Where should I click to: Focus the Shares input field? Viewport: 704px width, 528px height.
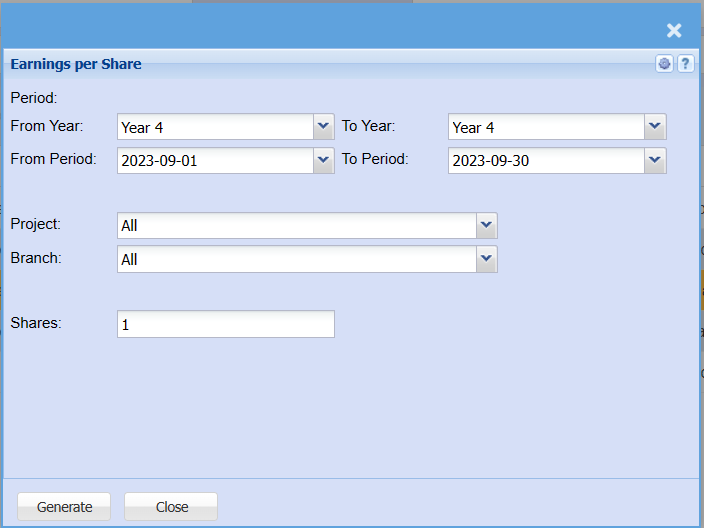(226, 324)
